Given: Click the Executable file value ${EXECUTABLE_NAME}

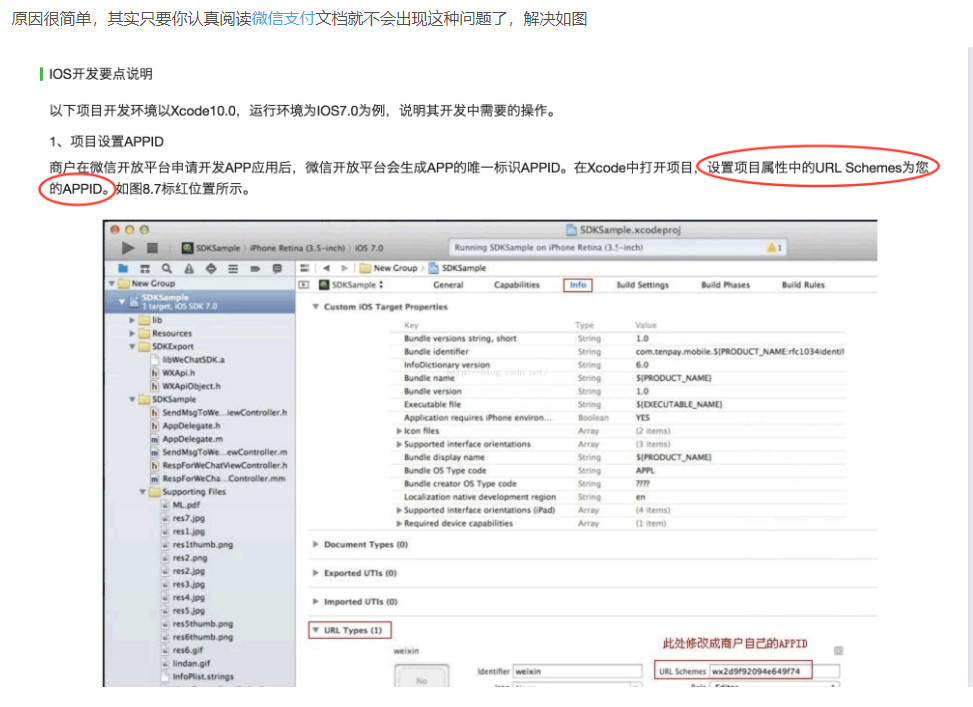Looking at the screenshot, I should point(679,405).
